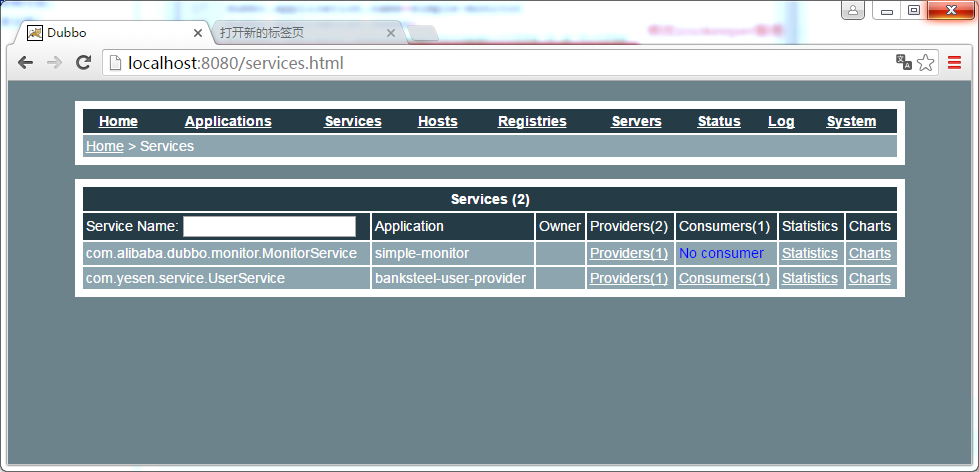Open Status in the navigation bar
Viewport: 979px width, 472px height.
[719, 121]
